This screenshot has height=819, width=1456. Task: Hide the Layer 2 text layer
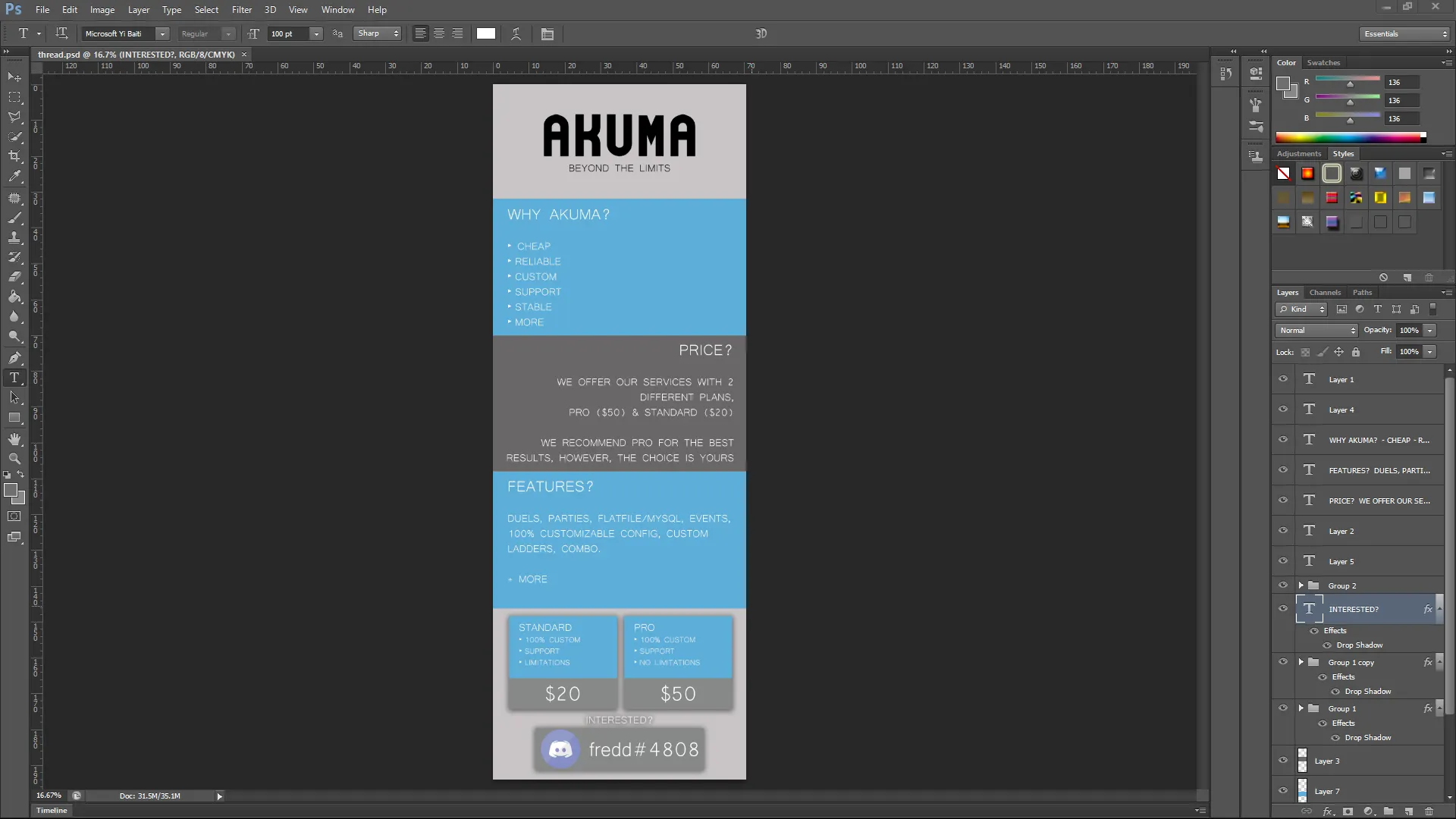tap(1283, 531)
